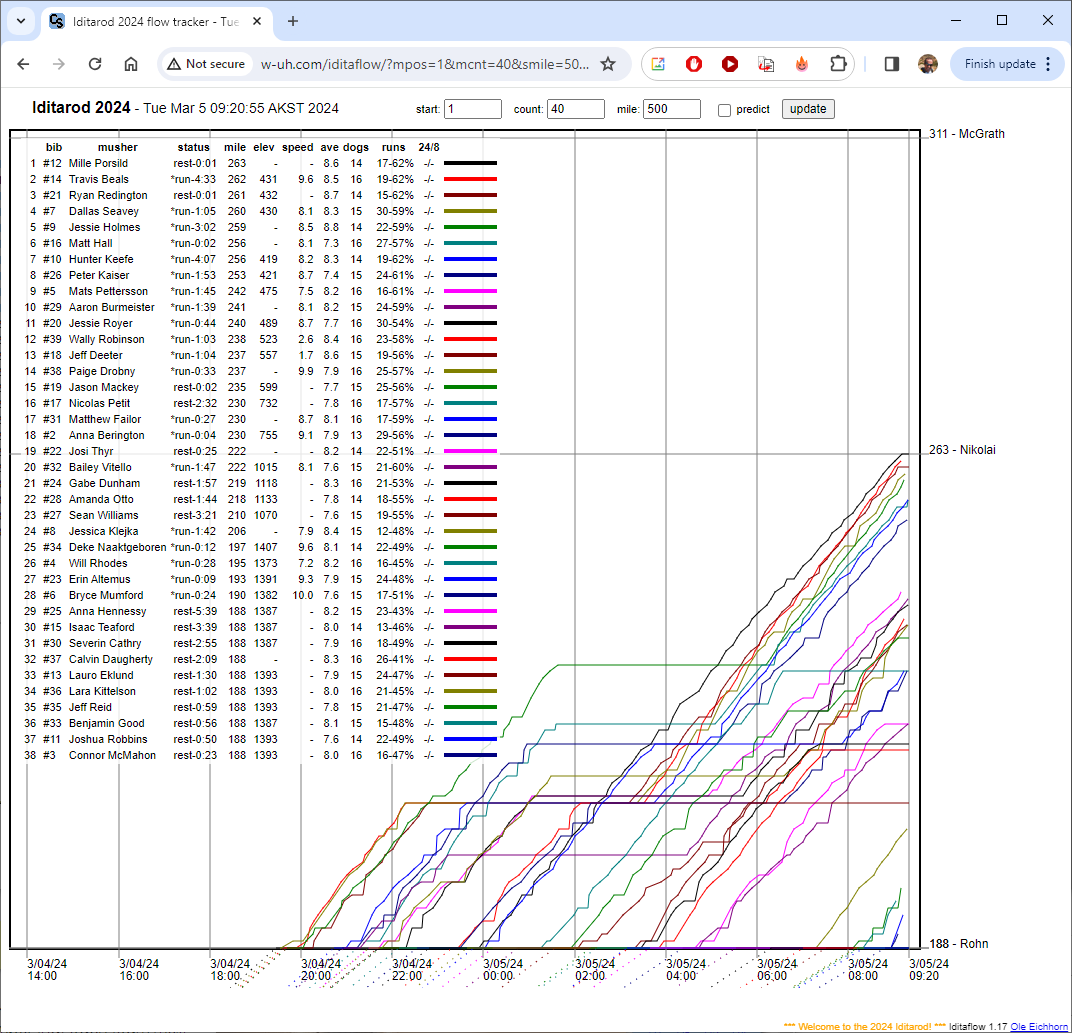1072x1033 pixels.
Task: Focus the mile input field
Action: click(671, 109)
